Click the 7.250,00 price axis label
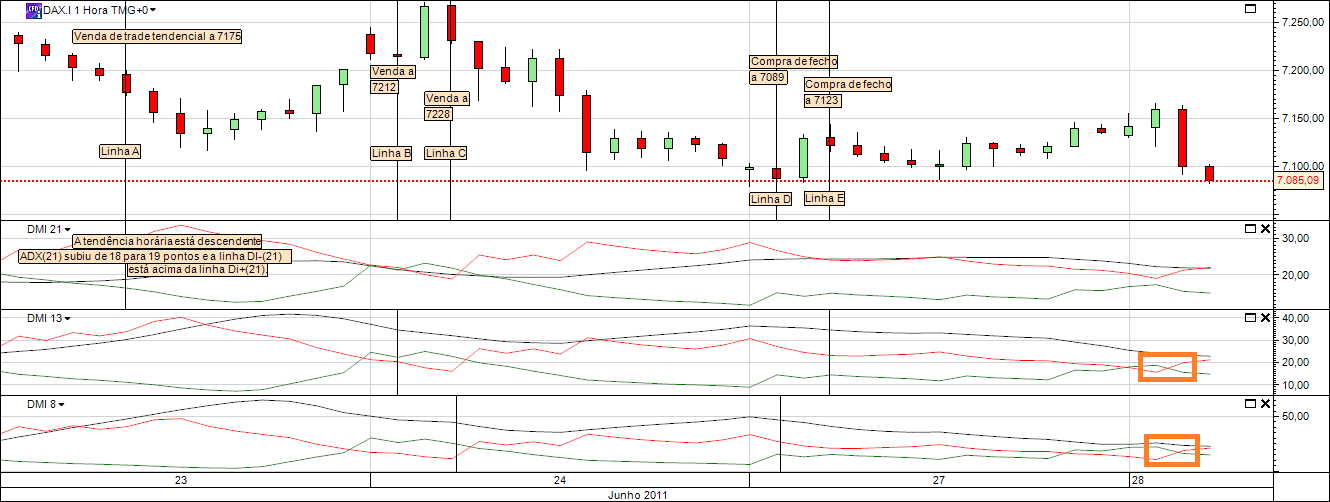The image size is (1330, 502). 1301,22
